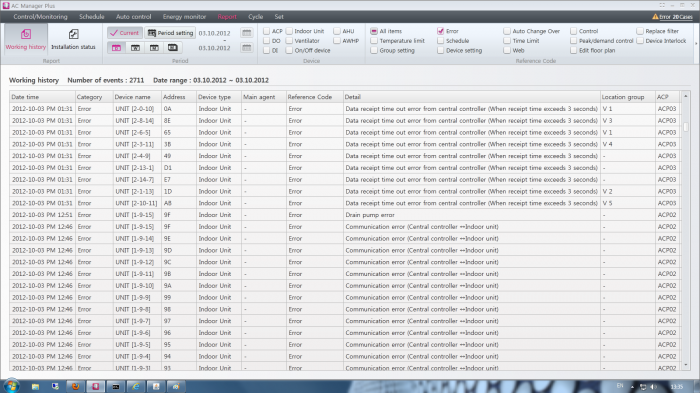This screenshot has height=393, width=700.
Task: Toggle the AWHP device checkbox
Action: pos(337,41)
